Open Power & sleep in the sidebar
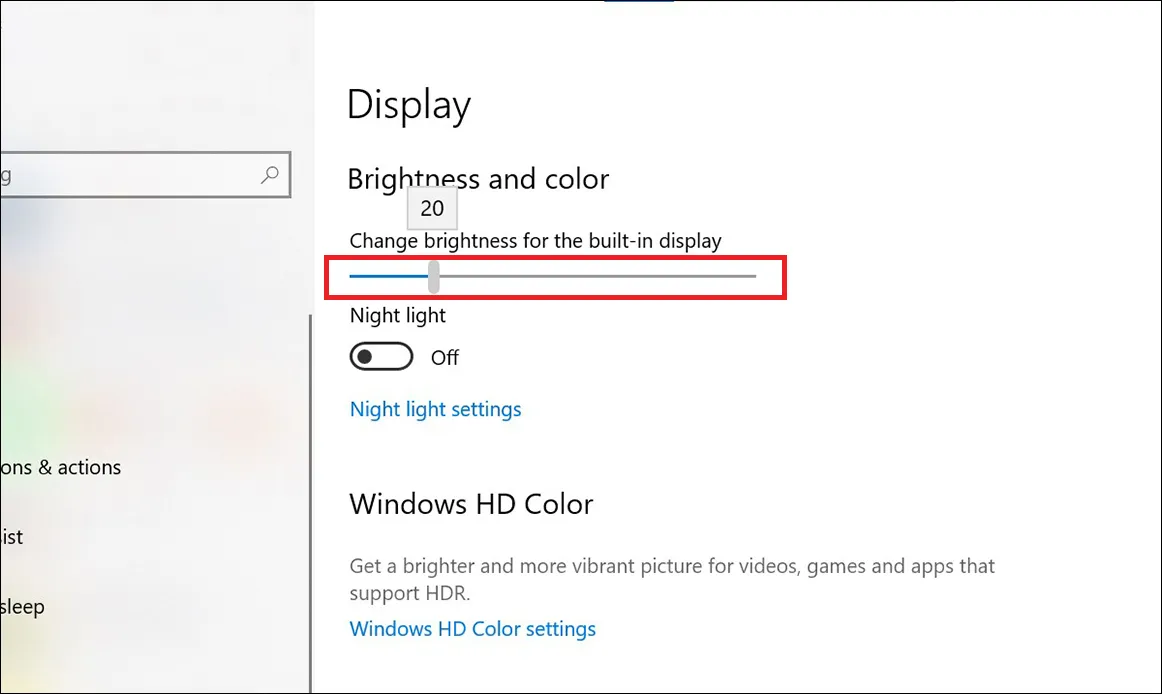Viewport: 1162px width, 694px height. (22, 607)
